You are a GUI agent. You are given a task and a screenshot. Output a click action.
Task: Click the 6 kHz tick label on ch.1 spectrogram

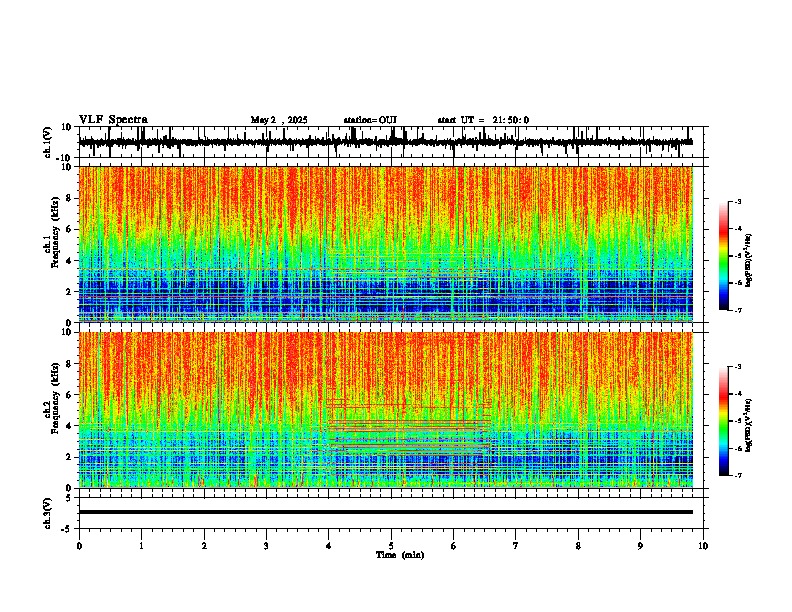click(70, 230)
